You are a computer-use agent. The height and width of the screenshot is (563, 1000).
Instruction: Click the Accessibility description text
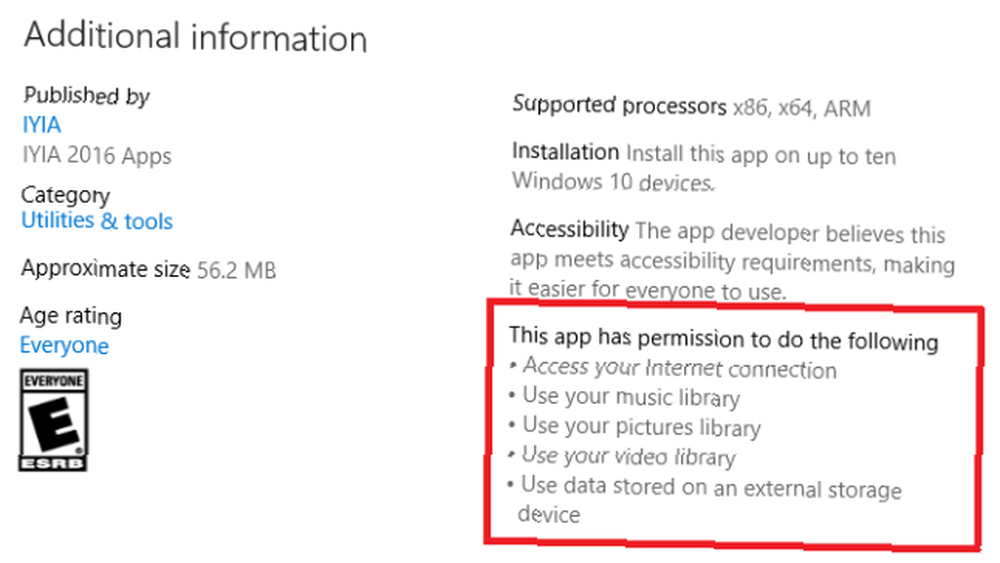(733, 260)
